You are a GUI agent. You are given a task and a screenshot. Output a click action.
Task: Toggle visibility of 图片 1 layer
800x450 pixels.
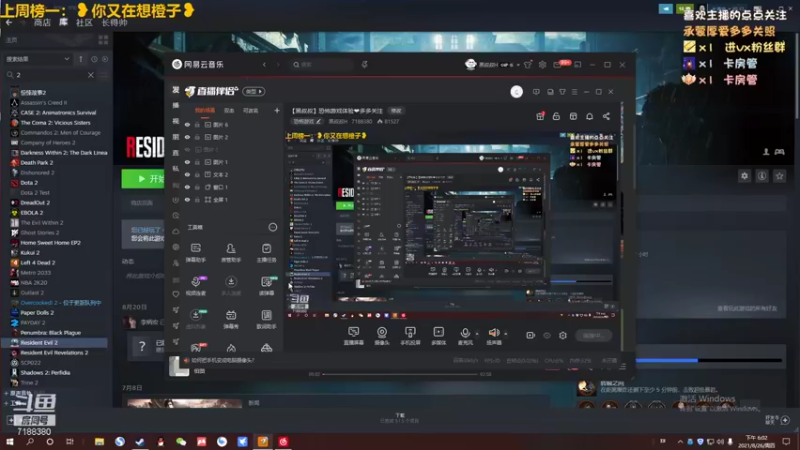[x=187, y=162]
